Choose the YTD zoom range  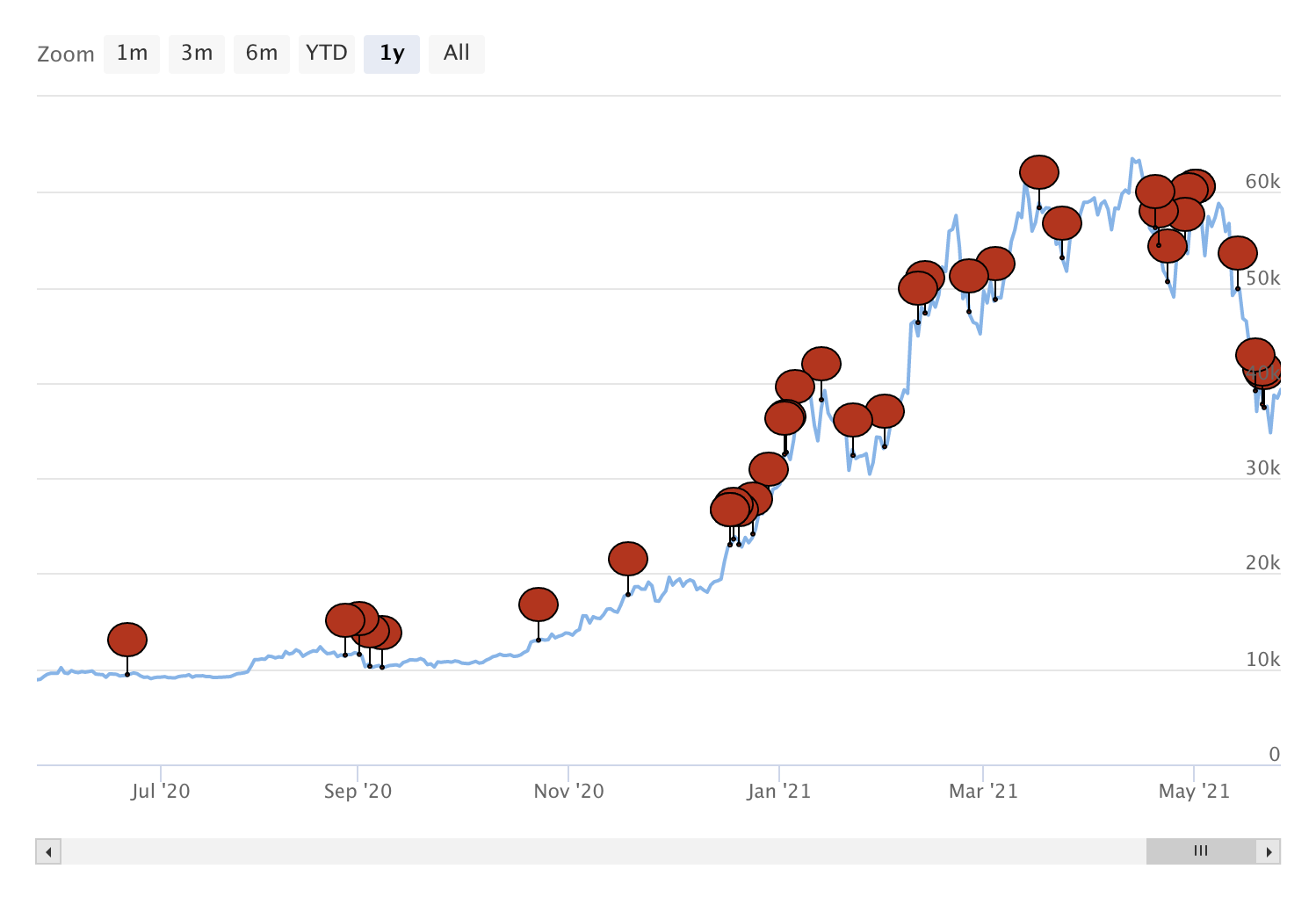click(327, 54)
